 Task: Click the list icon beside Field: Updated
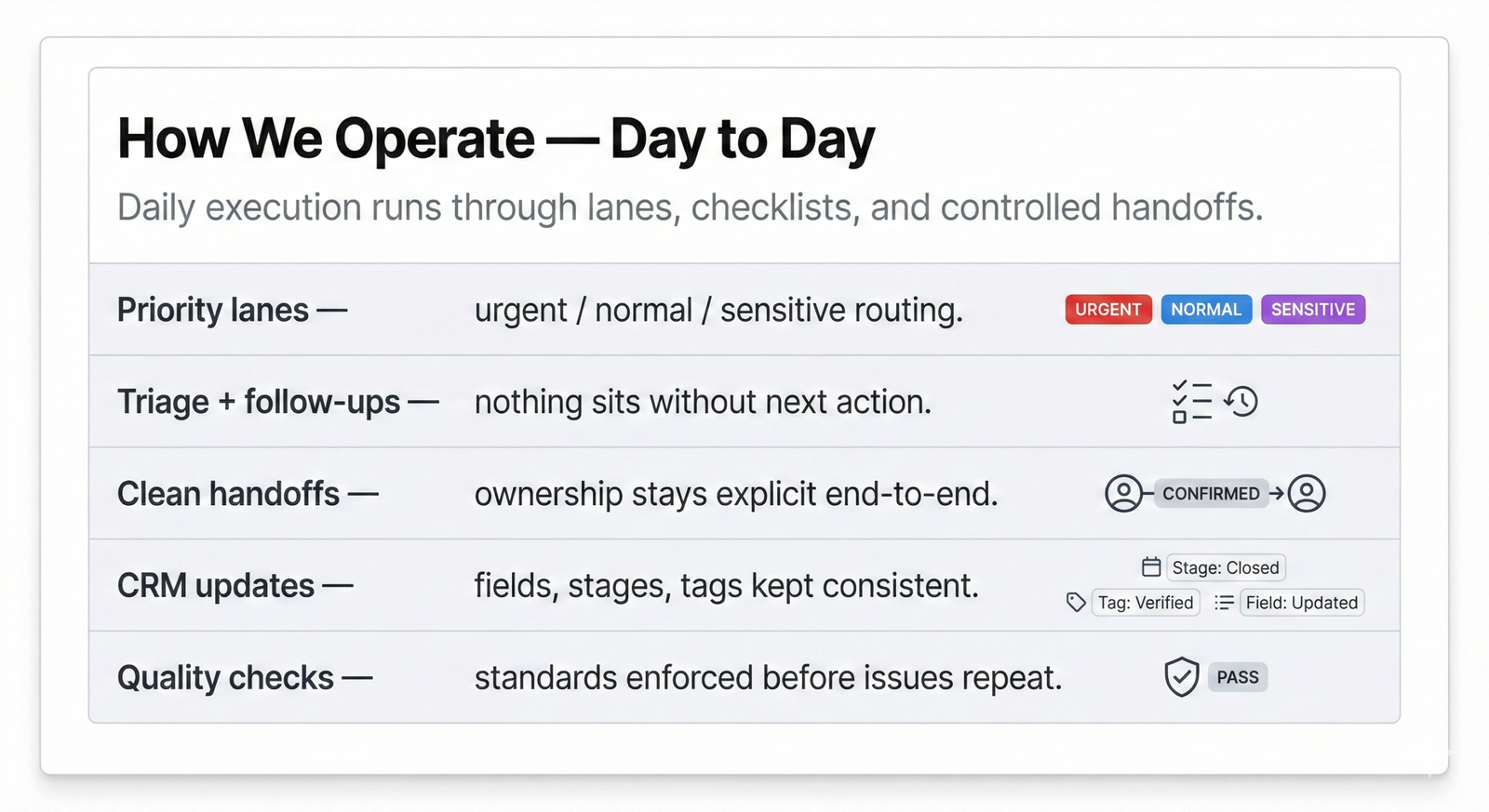[1224, 603]
